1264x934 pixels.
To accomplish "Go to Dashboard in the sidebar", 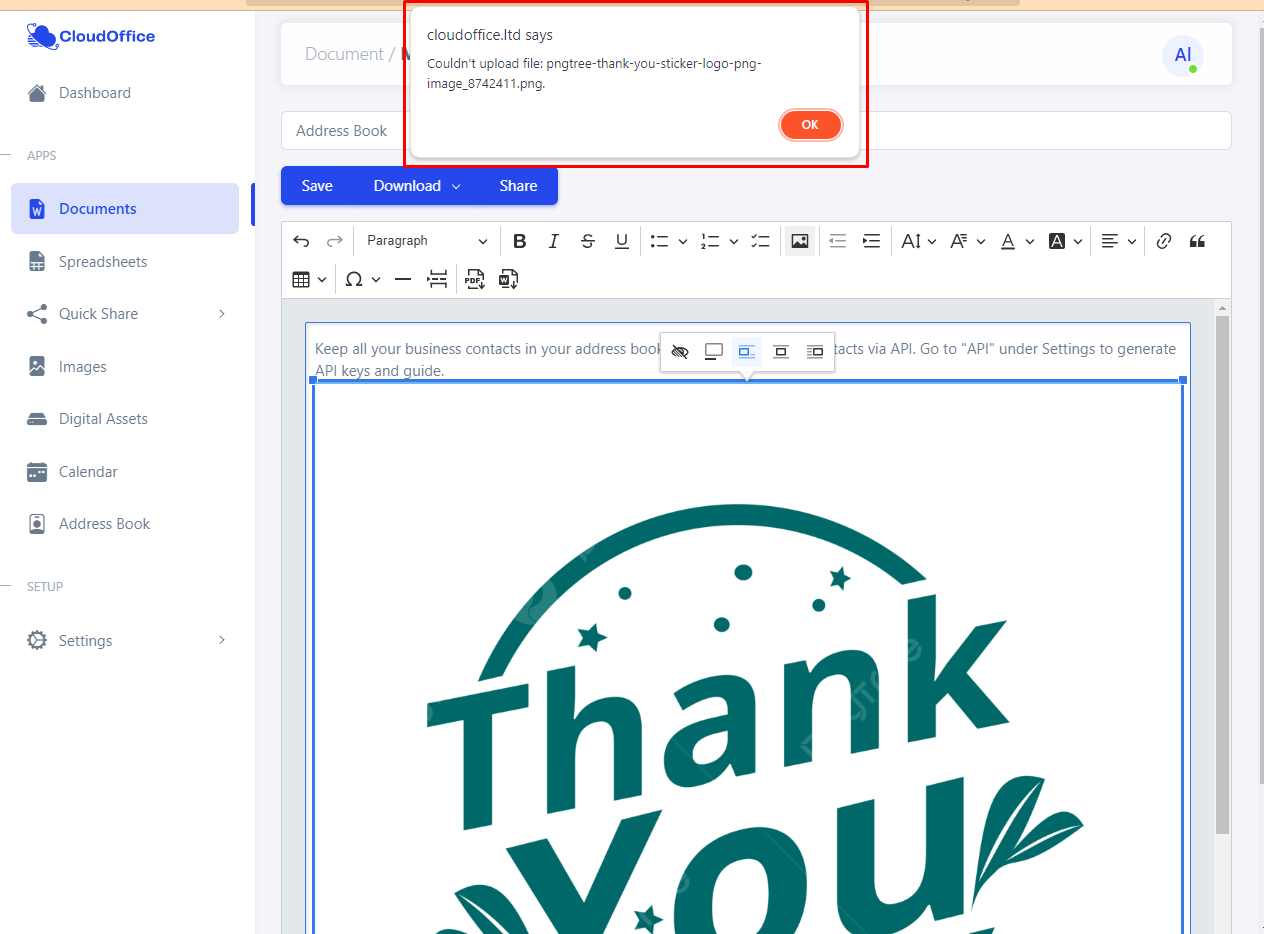I will [95, 93].
